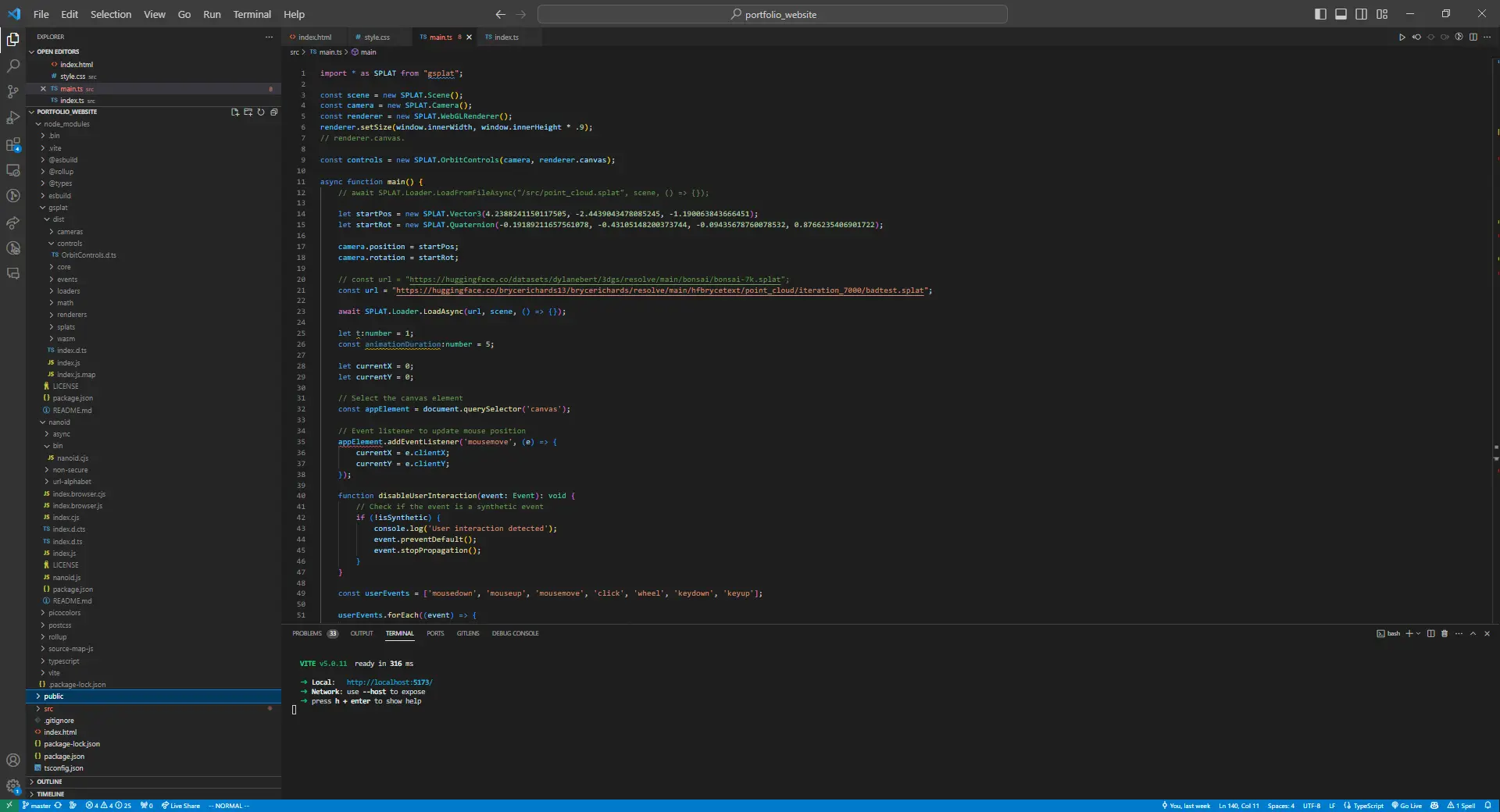Open the Search view in activity bar
1500x812 pixels.
(13, 66)
